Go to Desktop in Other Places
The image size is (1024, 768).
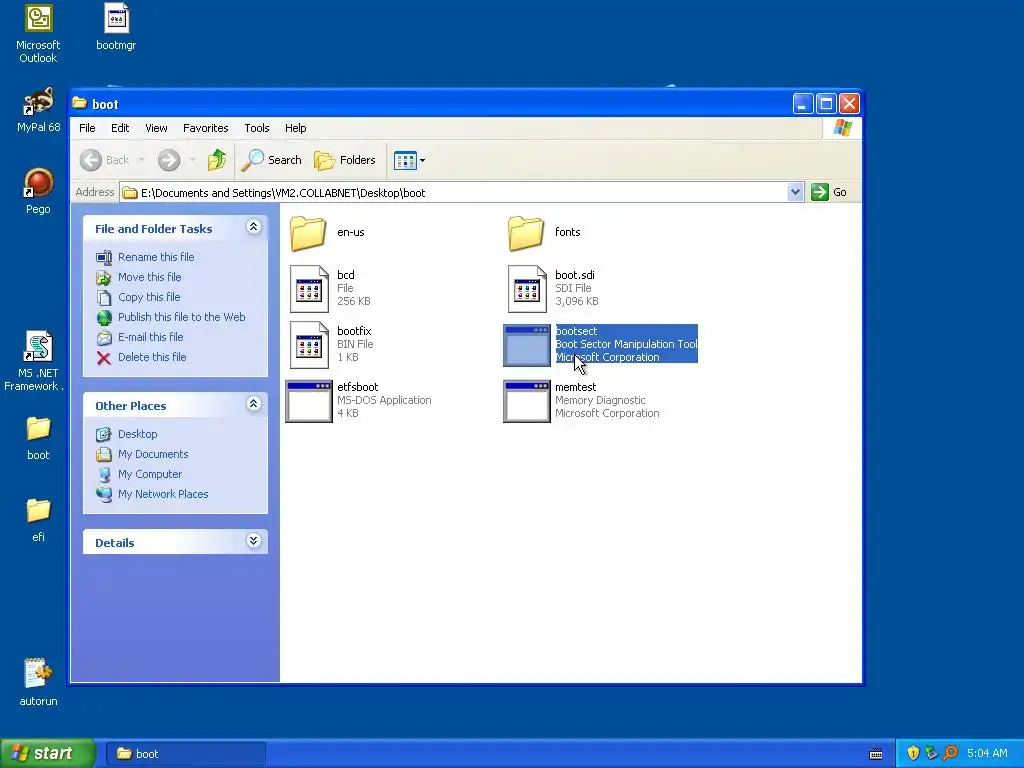tap(137, 434)
